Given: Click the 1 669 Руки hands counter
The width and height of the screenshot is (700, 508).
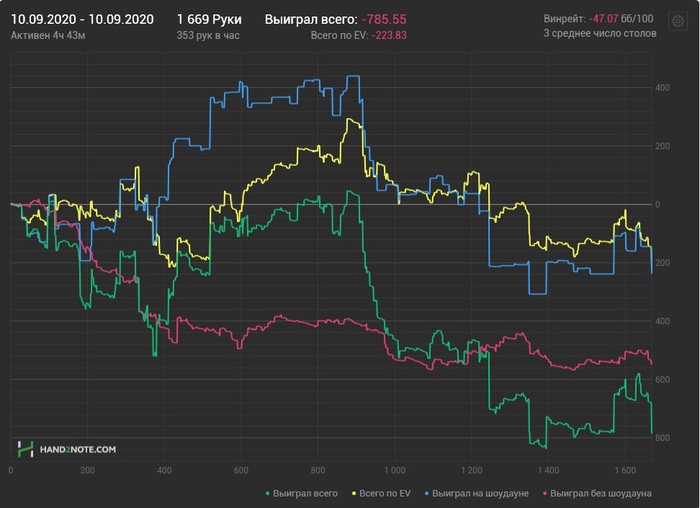Looking at the screenshot, I should pos(209,19).
